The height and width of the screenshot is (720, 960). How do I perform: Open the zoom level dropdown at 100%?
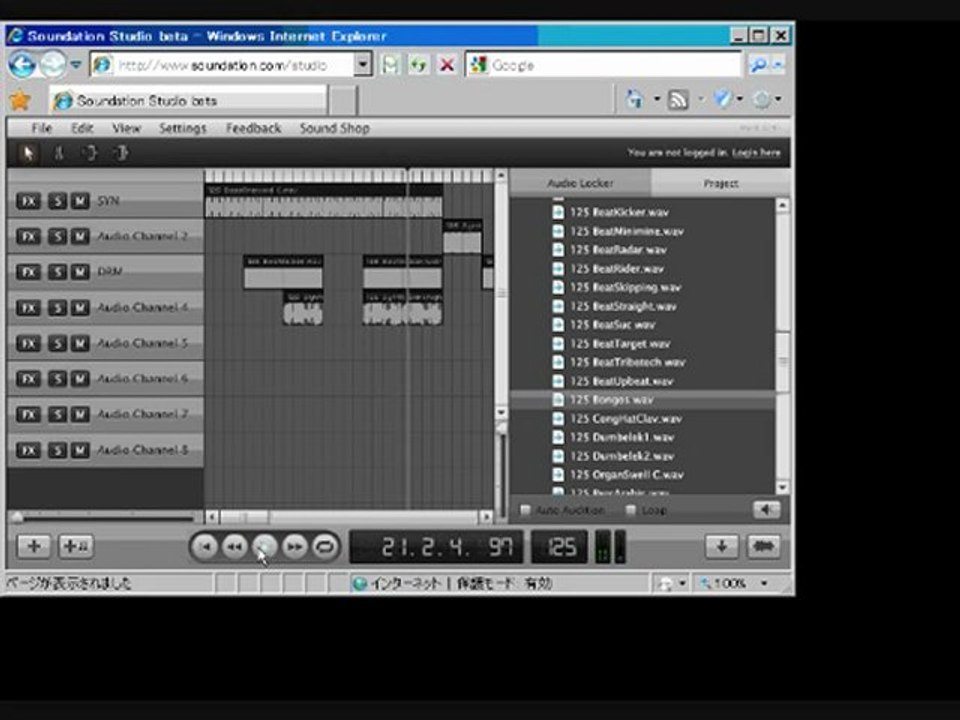tap(763, 583)
